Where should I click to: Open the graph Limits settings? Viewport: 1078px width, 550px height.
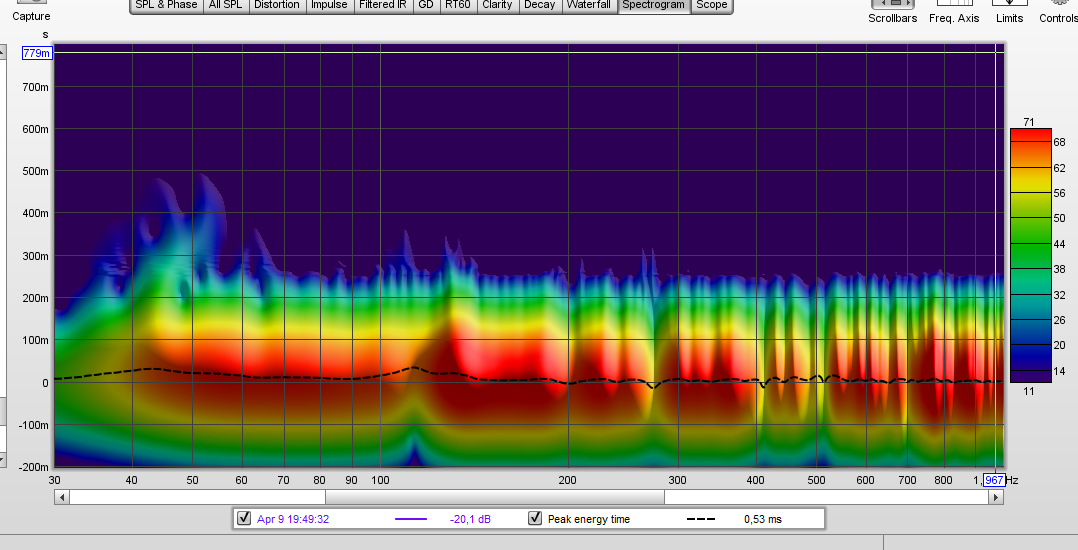point(1009,4)
